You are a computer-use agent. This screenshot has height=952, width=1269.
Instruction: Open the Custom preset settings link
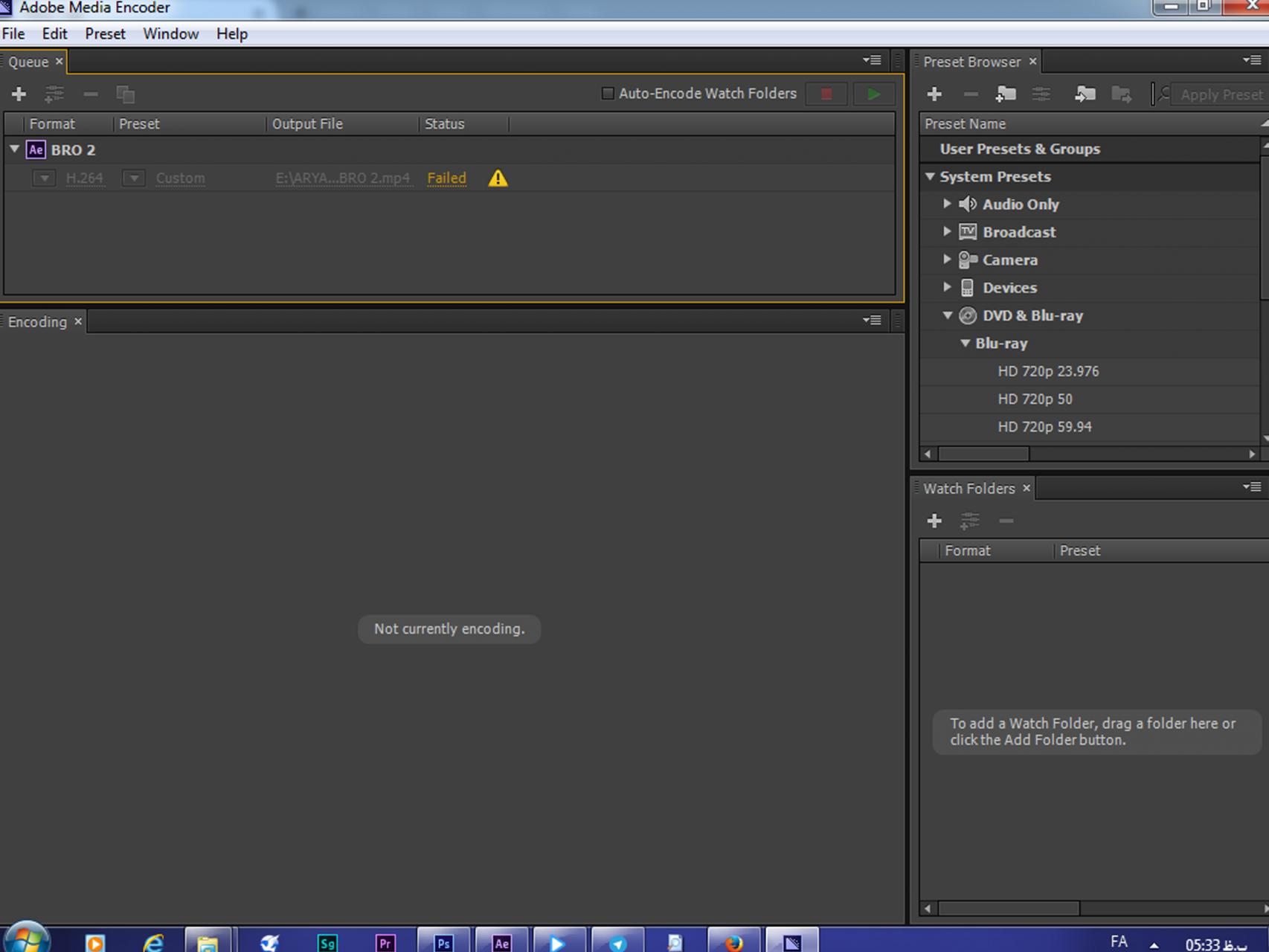(180, 178)
